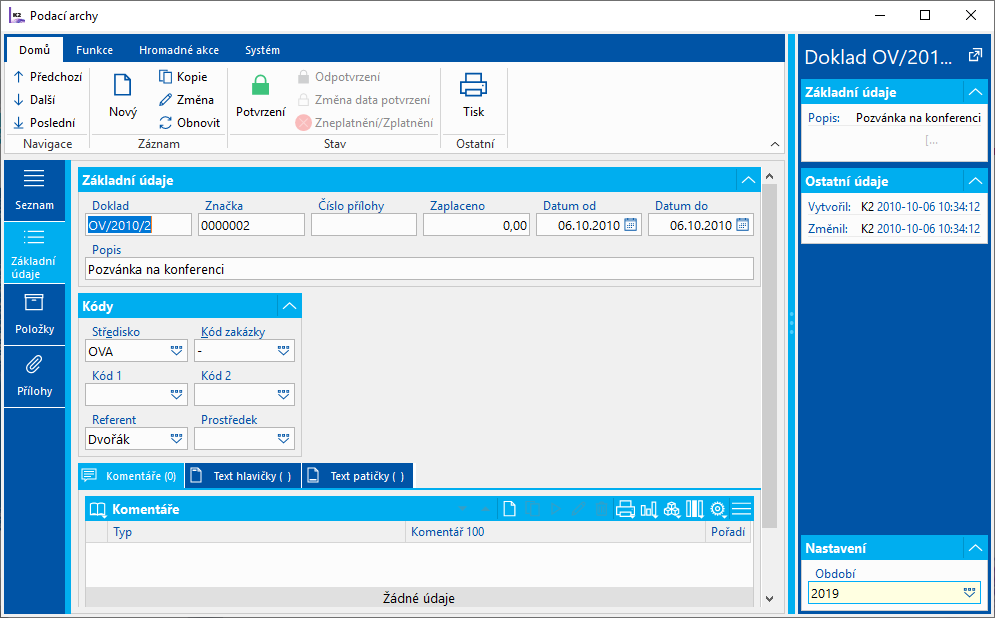Click the Komentář 100 column header
Image resolution: width=995 pixels, height=618 pixels.
pos(555,532)
